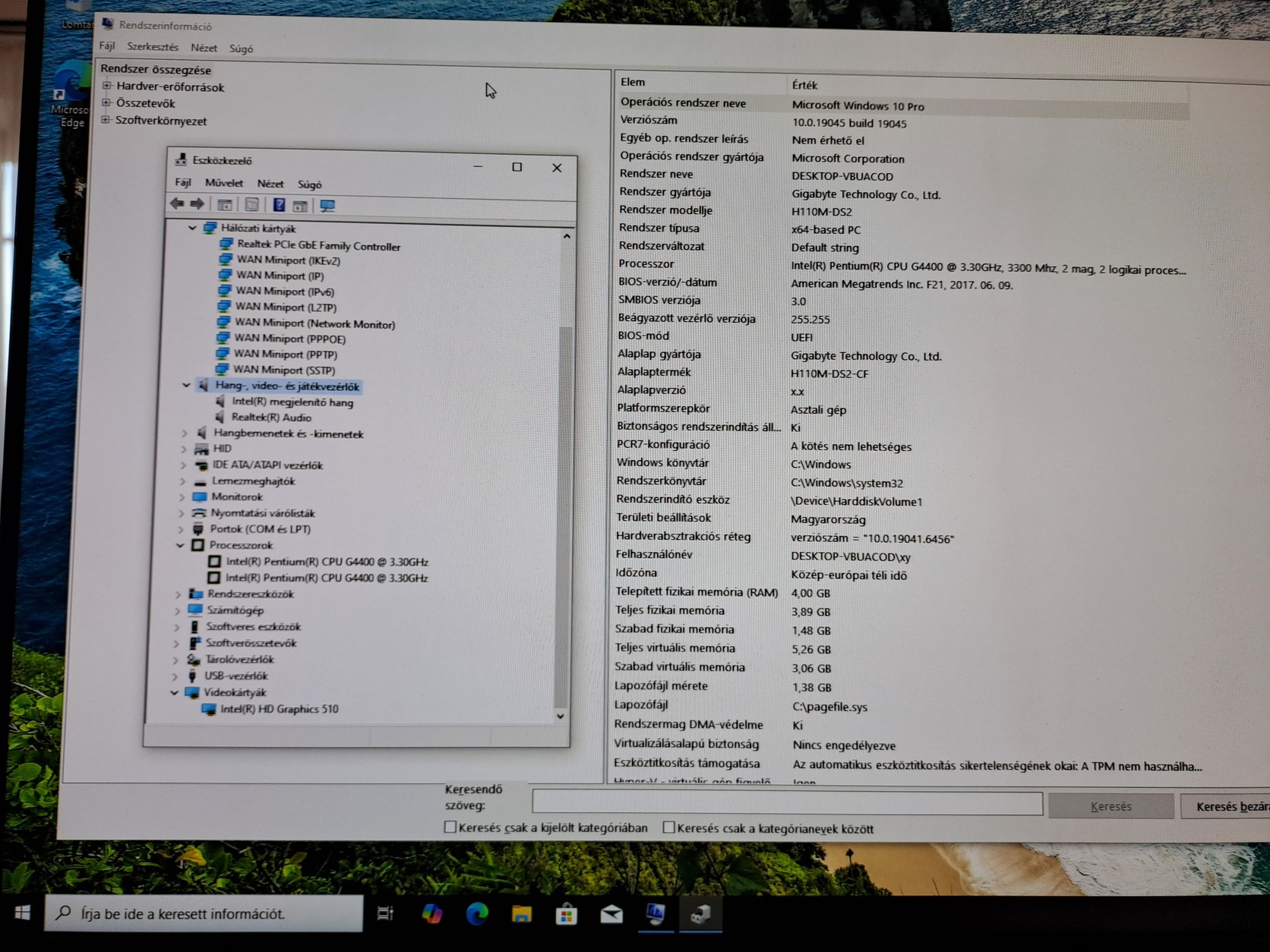This screenshot has height=952, width=1270.
Task: Click the Rendszerinformáció title bar icon
Action: click(x=108, y=24)
